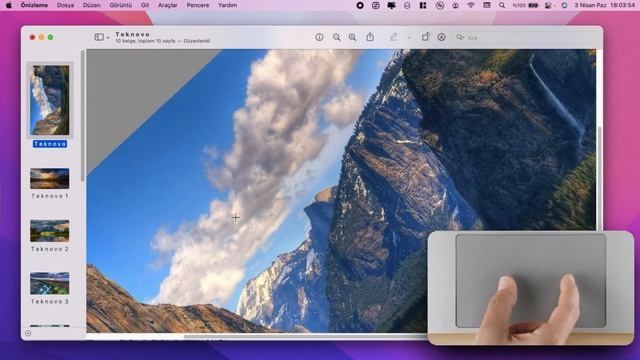Click the window tiling menu bar icon
640x360 pixels.
click(x=423, y=5)
